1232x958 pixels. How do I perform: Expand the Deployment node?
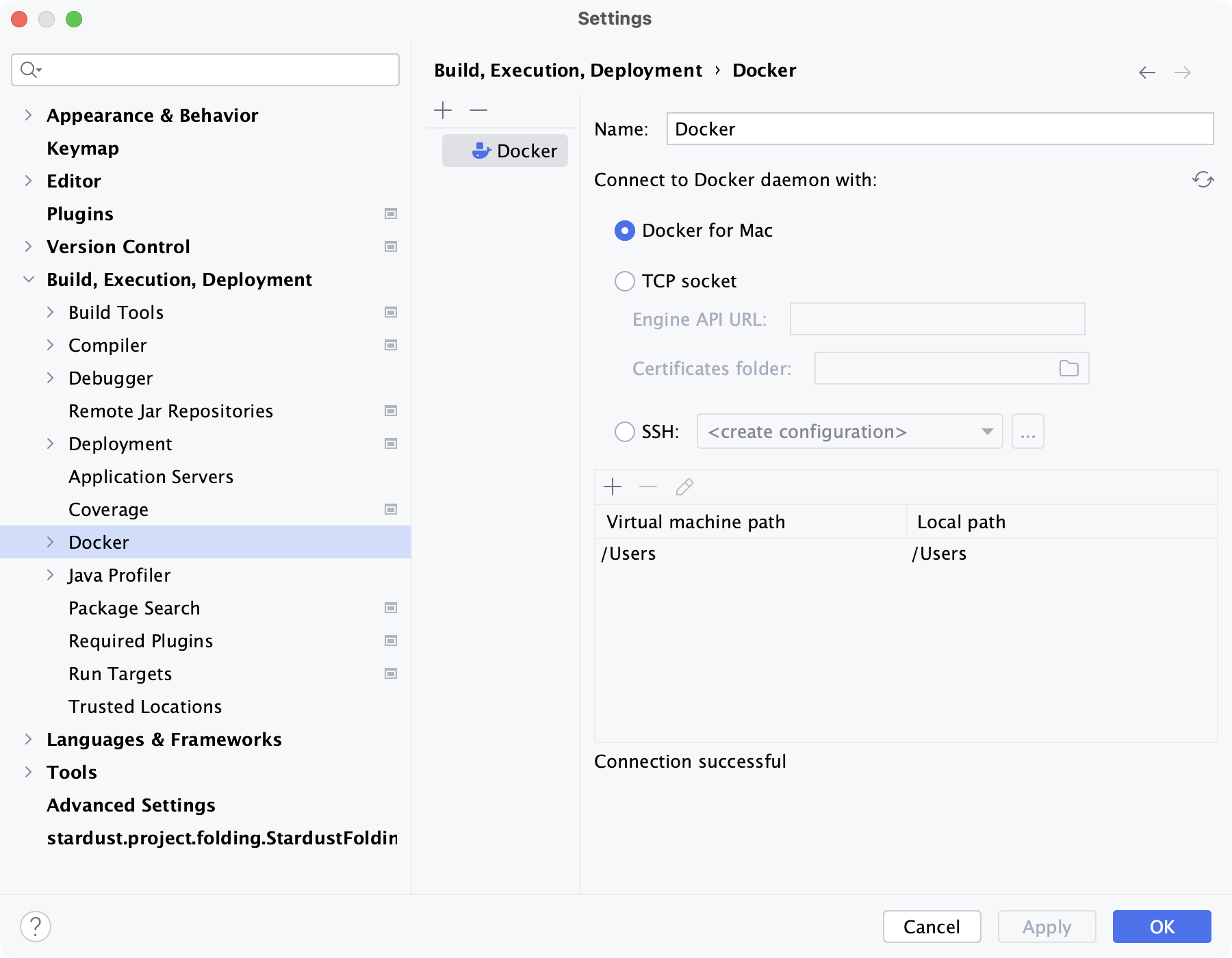tap(50, 443)
